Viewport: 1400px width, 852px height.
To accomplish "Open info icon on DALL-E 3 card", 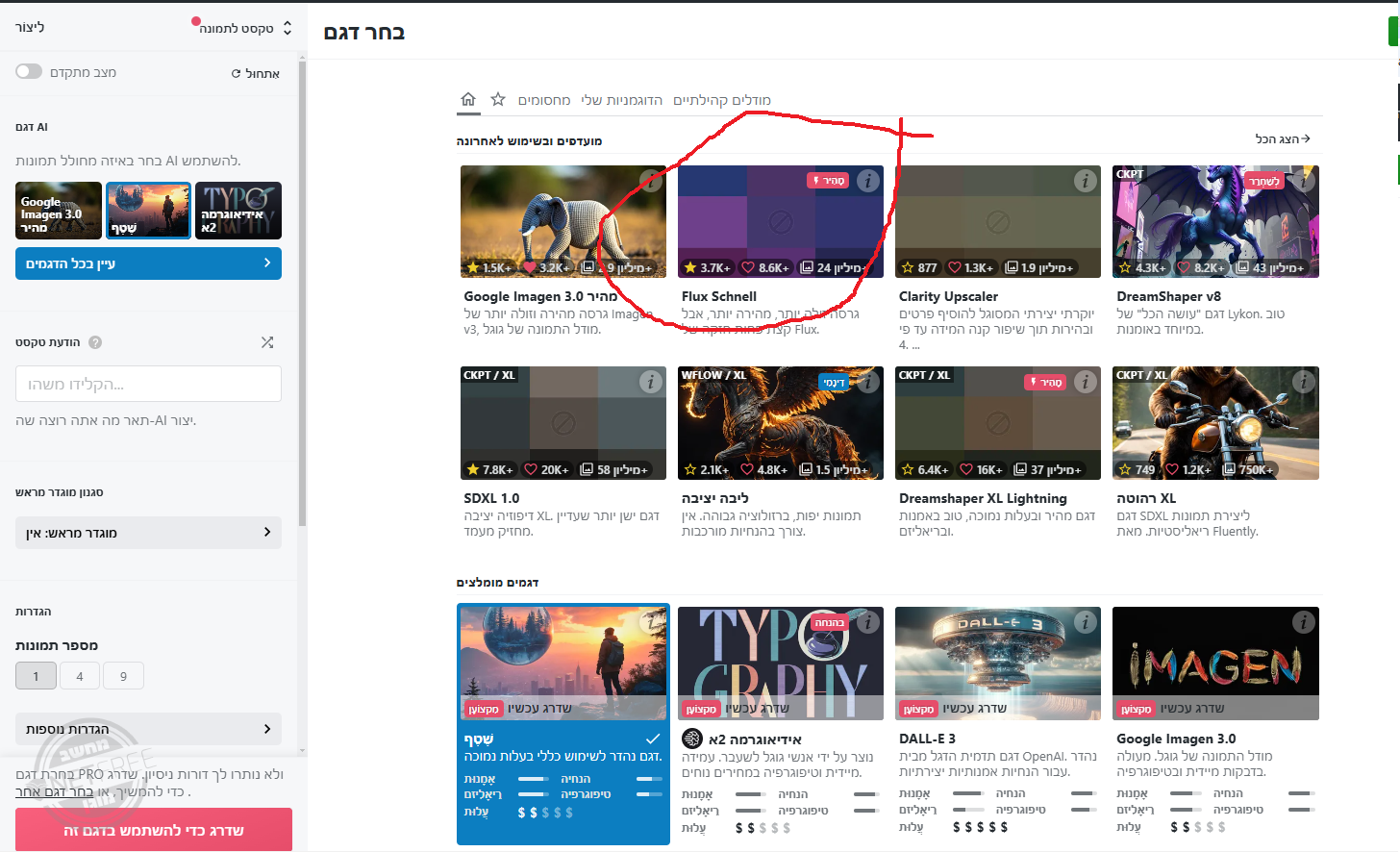I will (x=1086, y=622).
